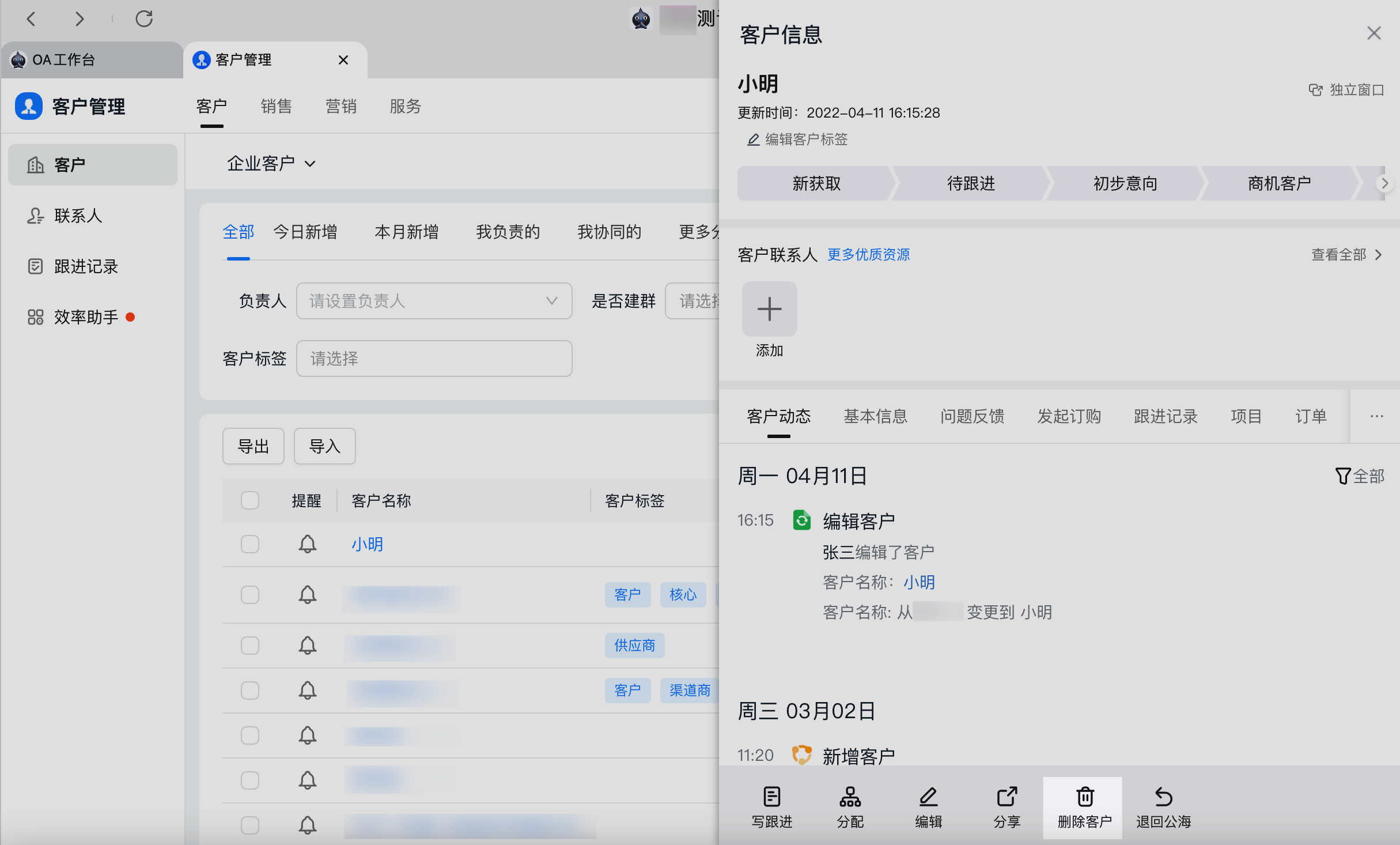Open customer in 独立窗口
This screenshot has height=845, width=1400.
click(1346, 90)
